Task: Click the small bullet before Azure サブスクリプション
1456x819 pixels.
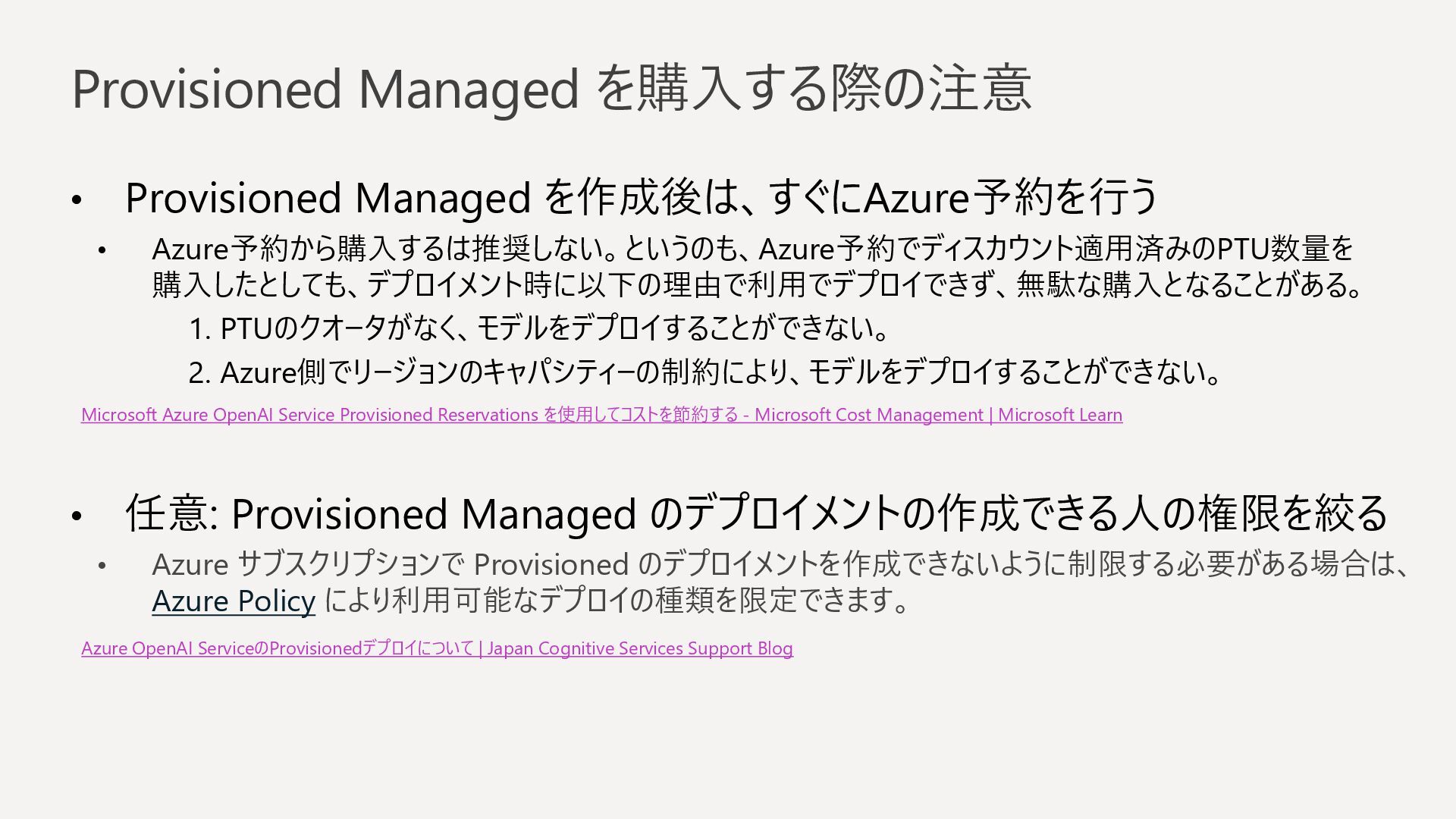Action: point(102,566)
